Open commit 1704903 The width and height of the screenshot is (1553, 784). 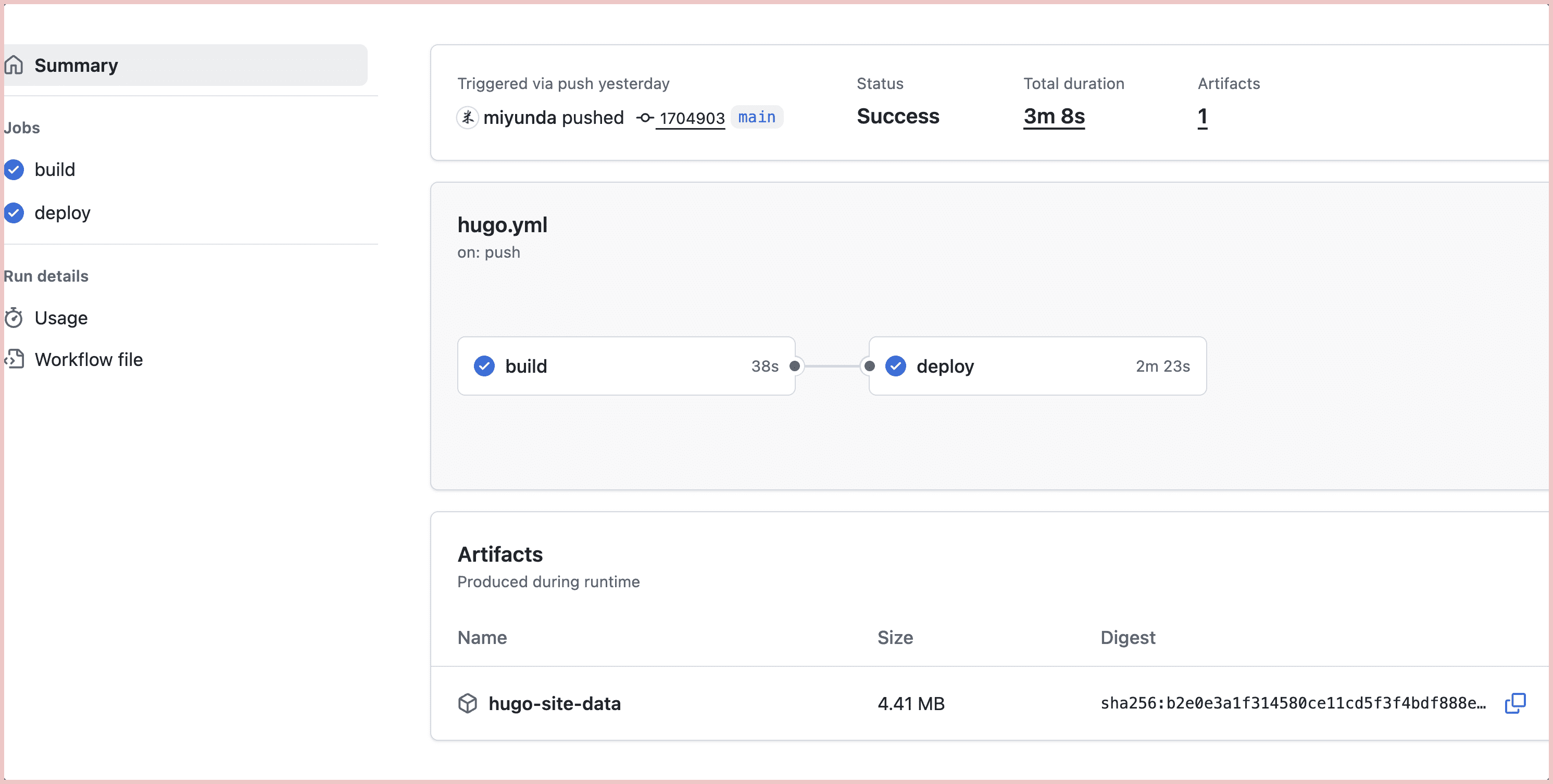tap(691, 118)
